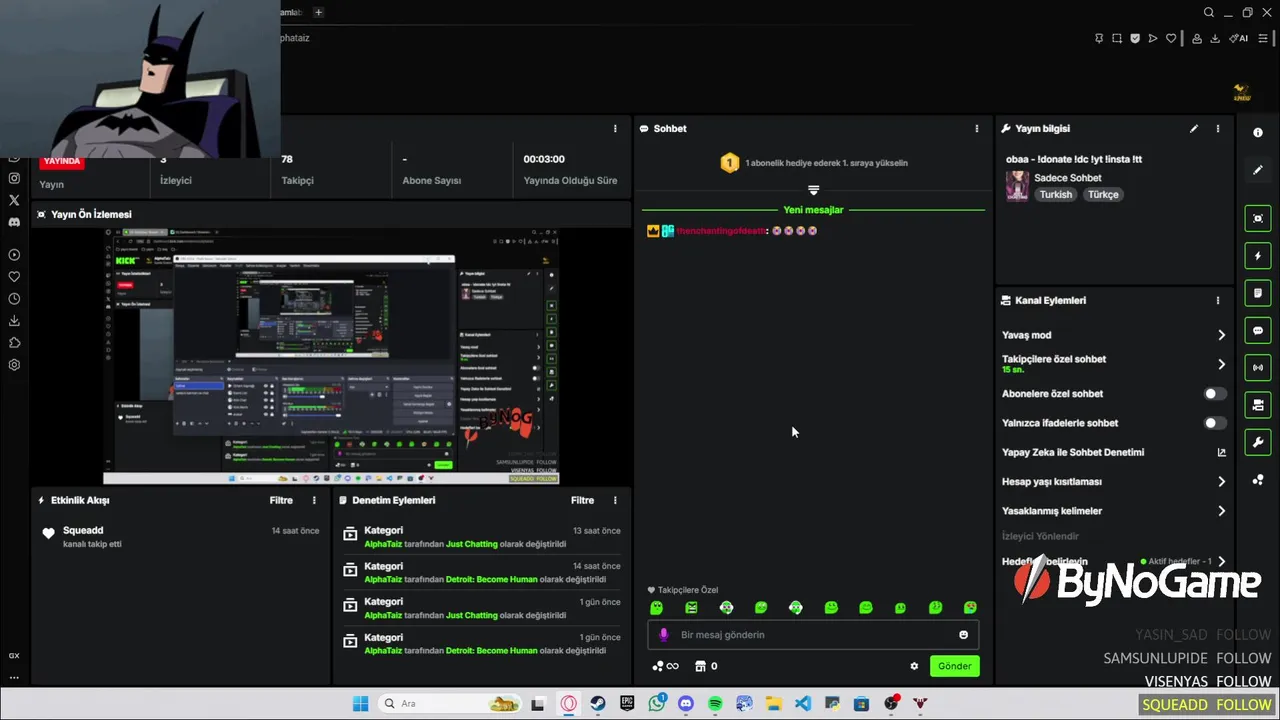Viewport: 1280px width, 720px height.
Task: Open chat settings gear icon
Action: coord(914,666)
